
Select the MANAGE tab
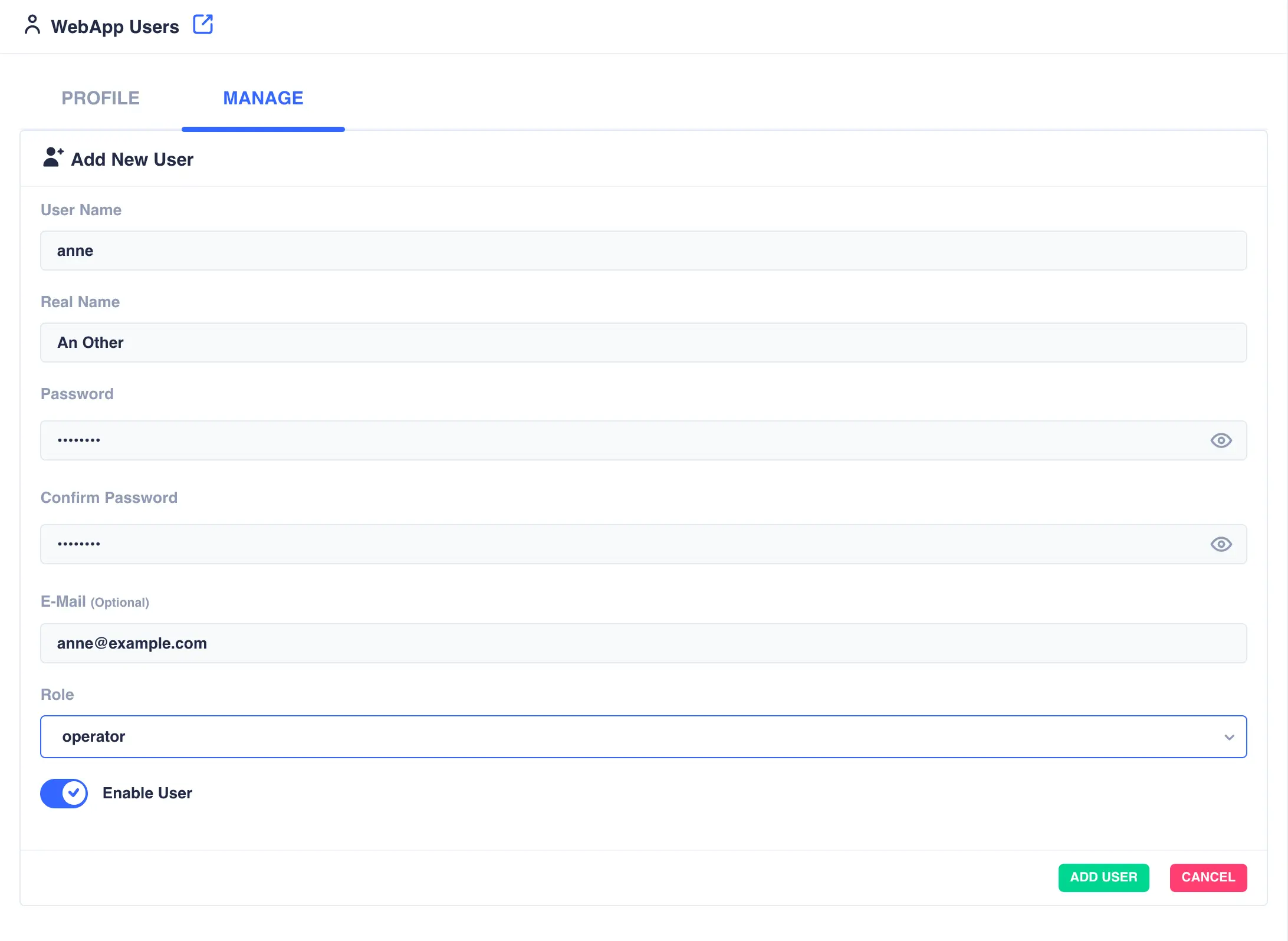[x=263, y=98]
